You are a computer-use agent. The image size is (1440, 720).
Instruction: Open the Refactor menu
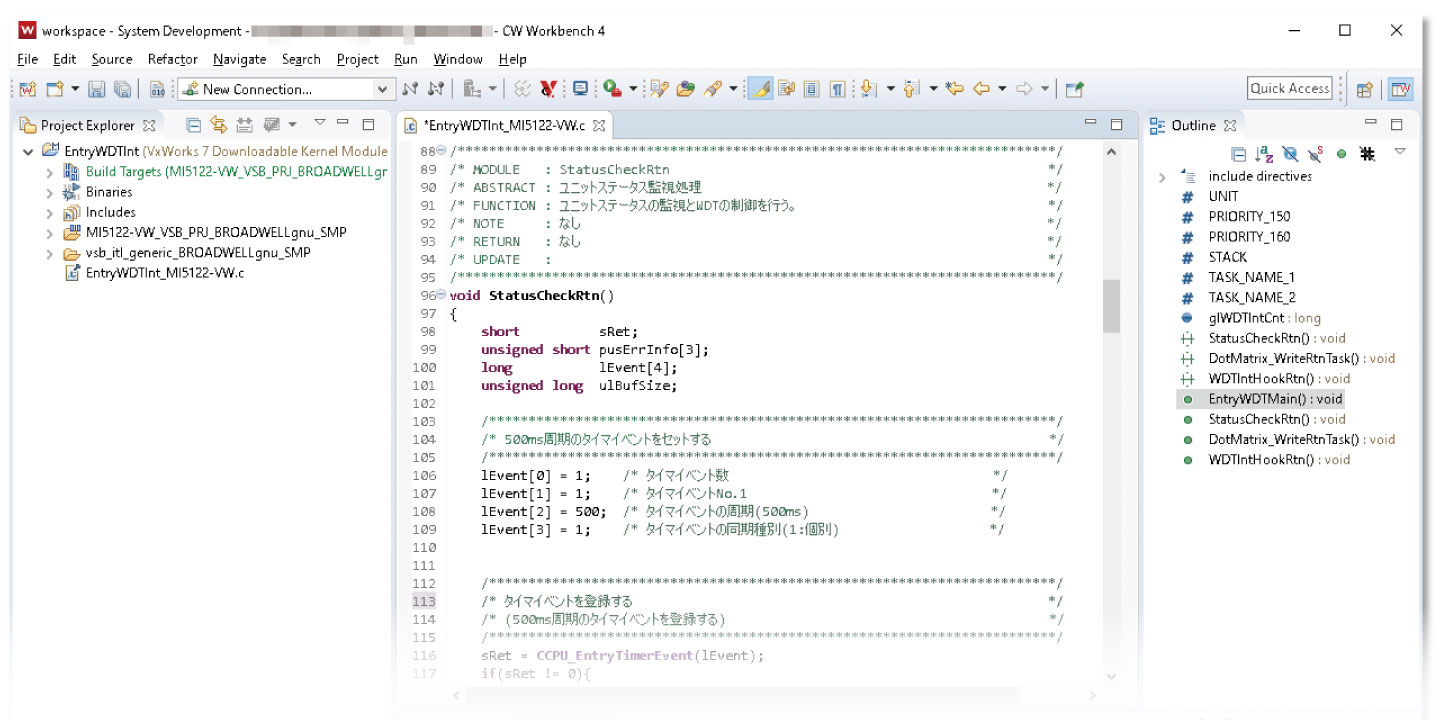coord(172,59)
